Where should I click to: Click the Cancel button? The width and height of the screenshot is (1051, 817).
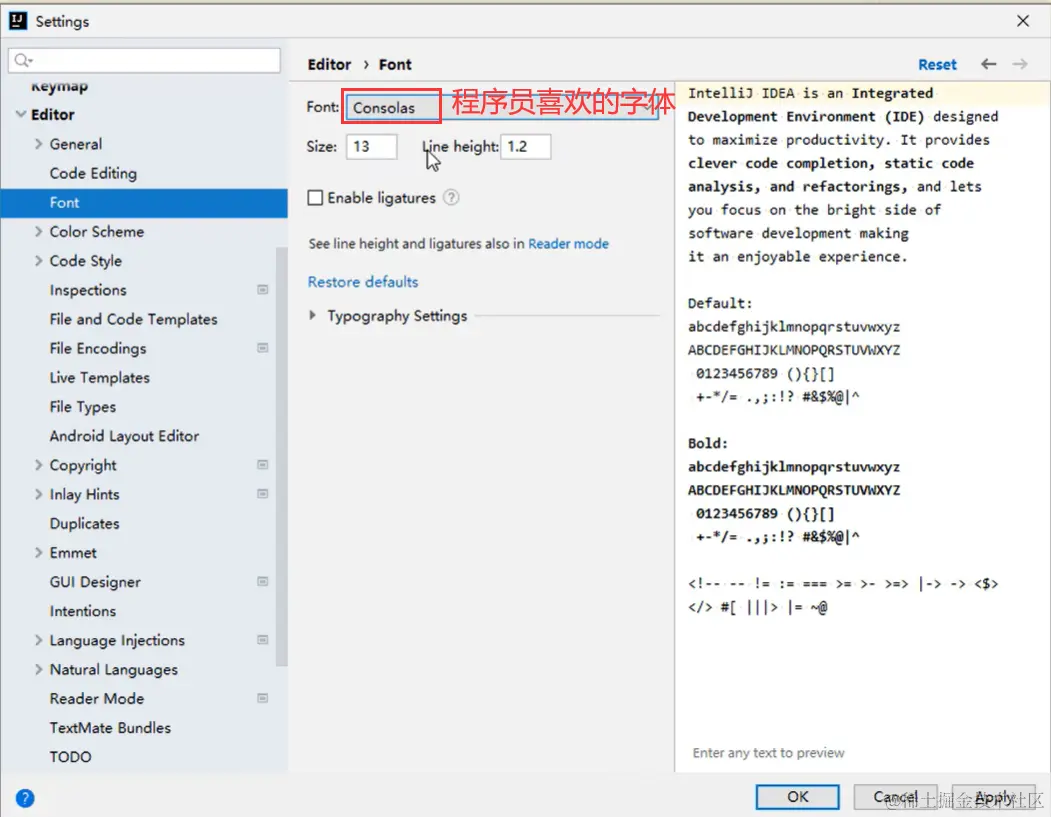pyautogui.click(x=895, y=796)
